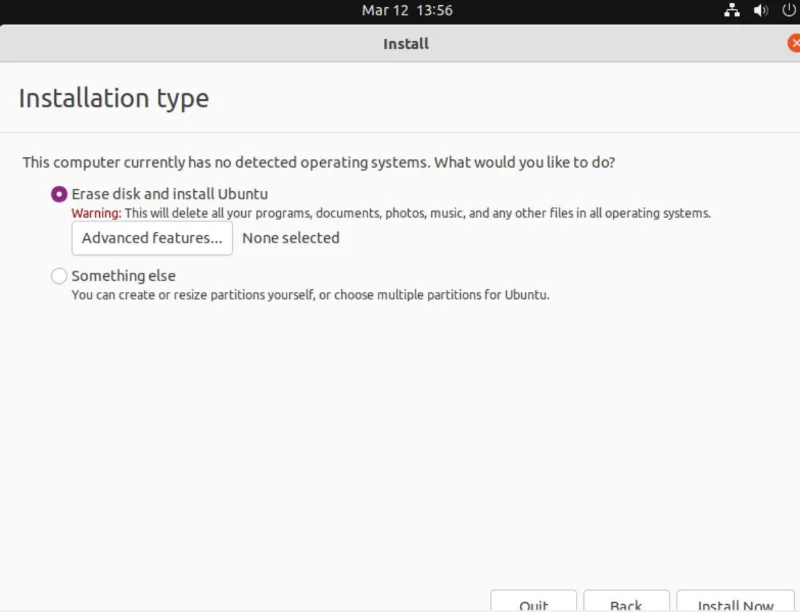800x612 pixels.
Task: Open the power menu icon
Action: pyautogui.click(x=789, y=10)
